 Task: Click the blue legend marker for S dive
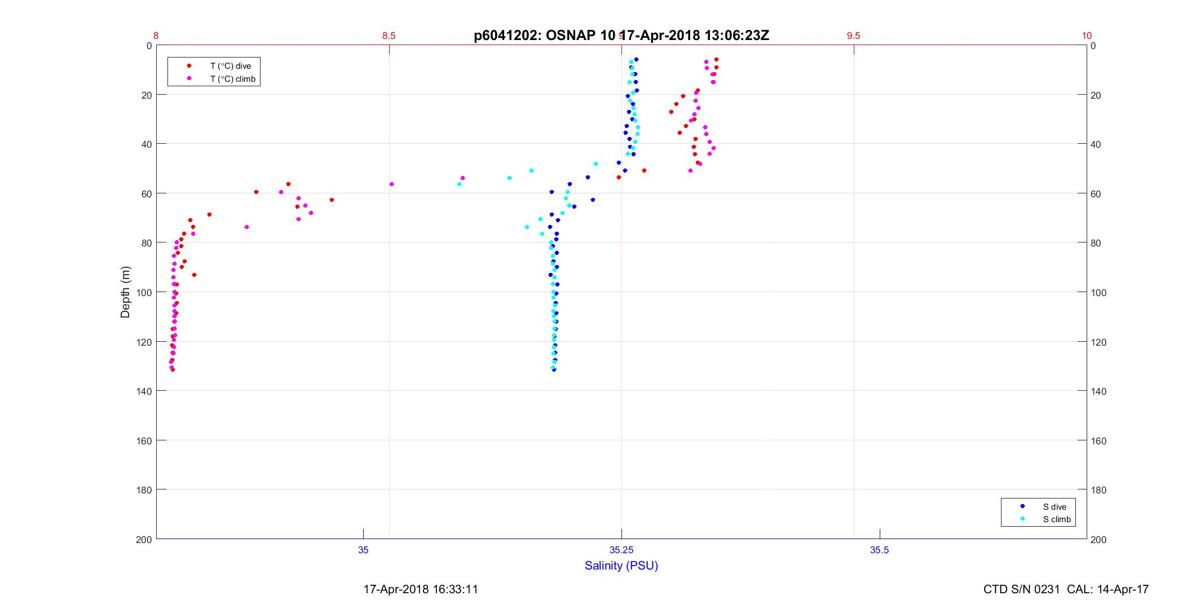point(1021,507)
